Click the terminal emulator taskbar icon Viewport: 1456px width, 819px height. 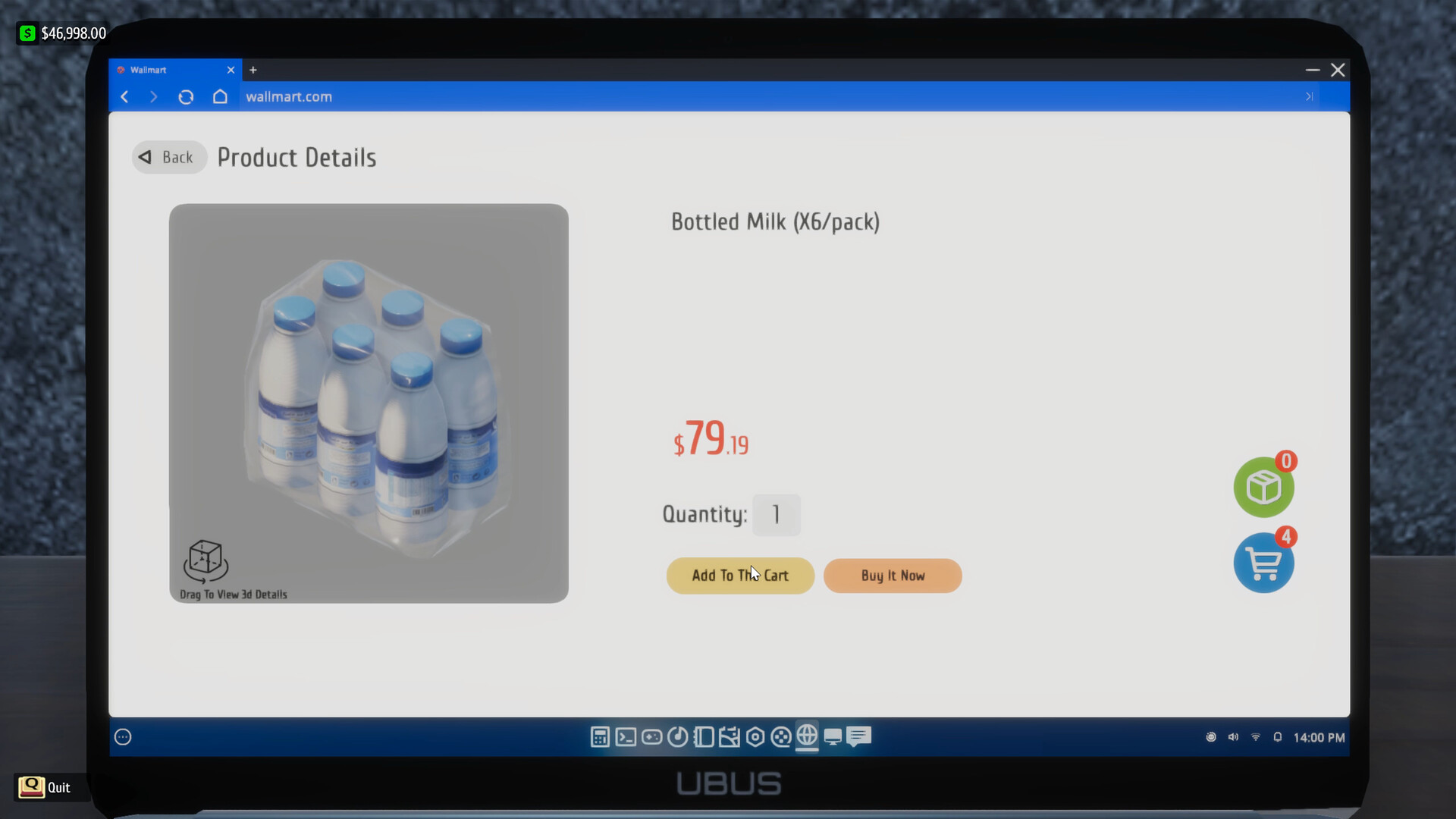pyautogui.click(x=625, y=737)
